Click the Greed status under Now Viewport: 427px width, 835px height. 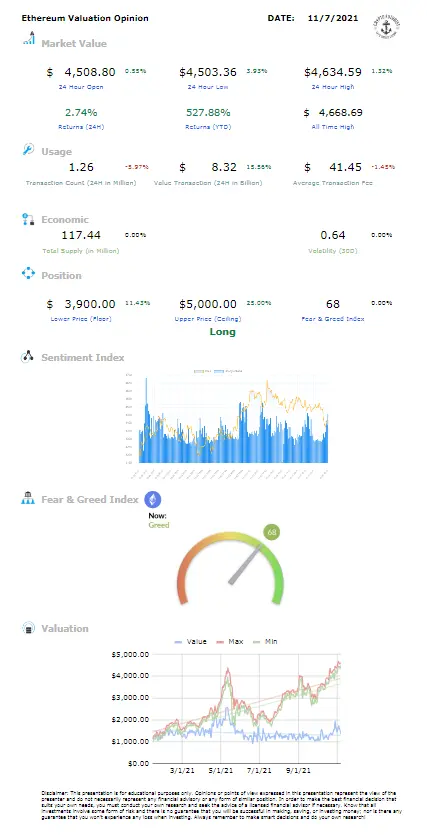click(159, 525)
